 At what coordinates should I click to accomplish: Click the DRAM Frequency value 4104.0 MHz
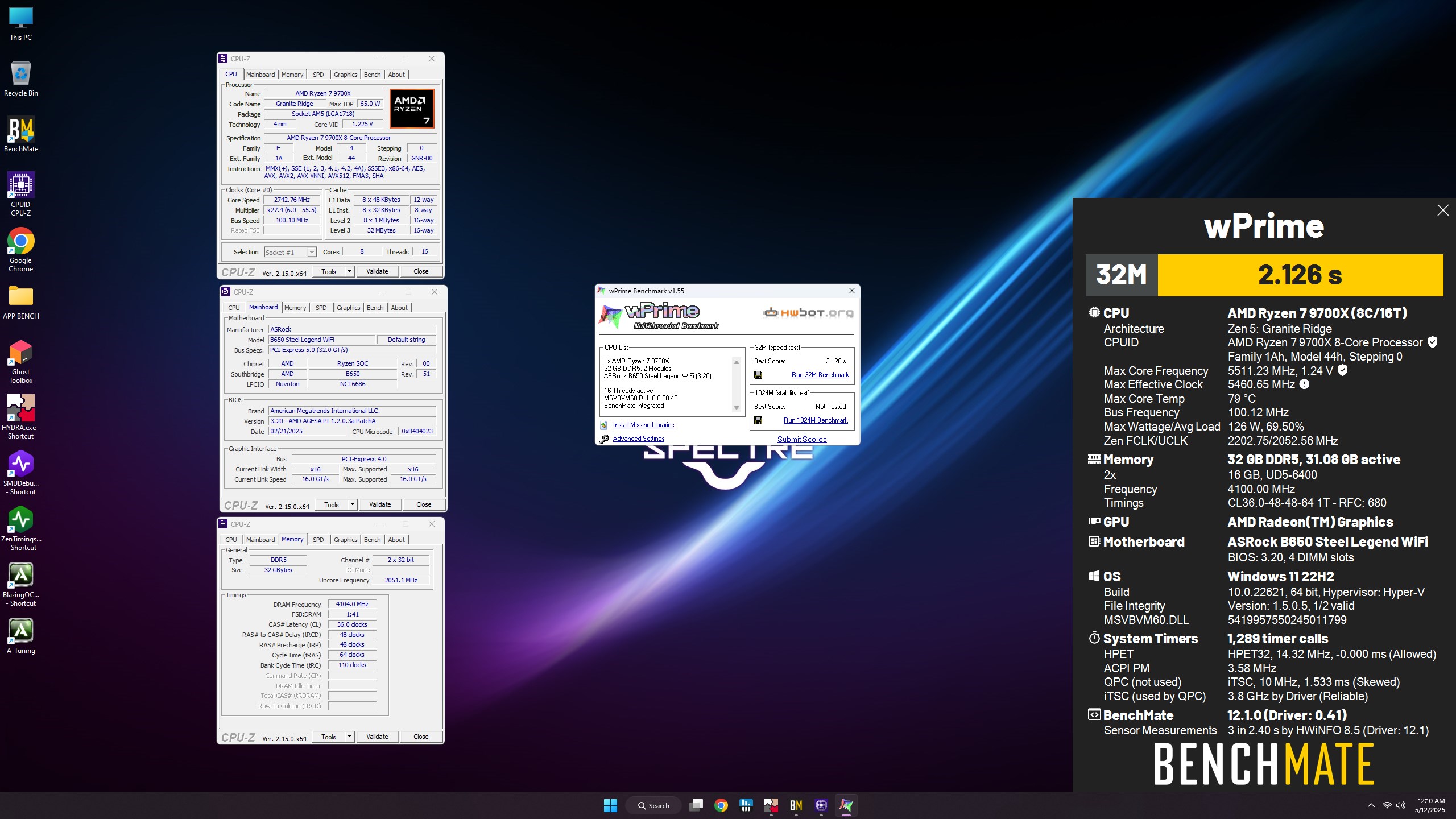[352, 604]
